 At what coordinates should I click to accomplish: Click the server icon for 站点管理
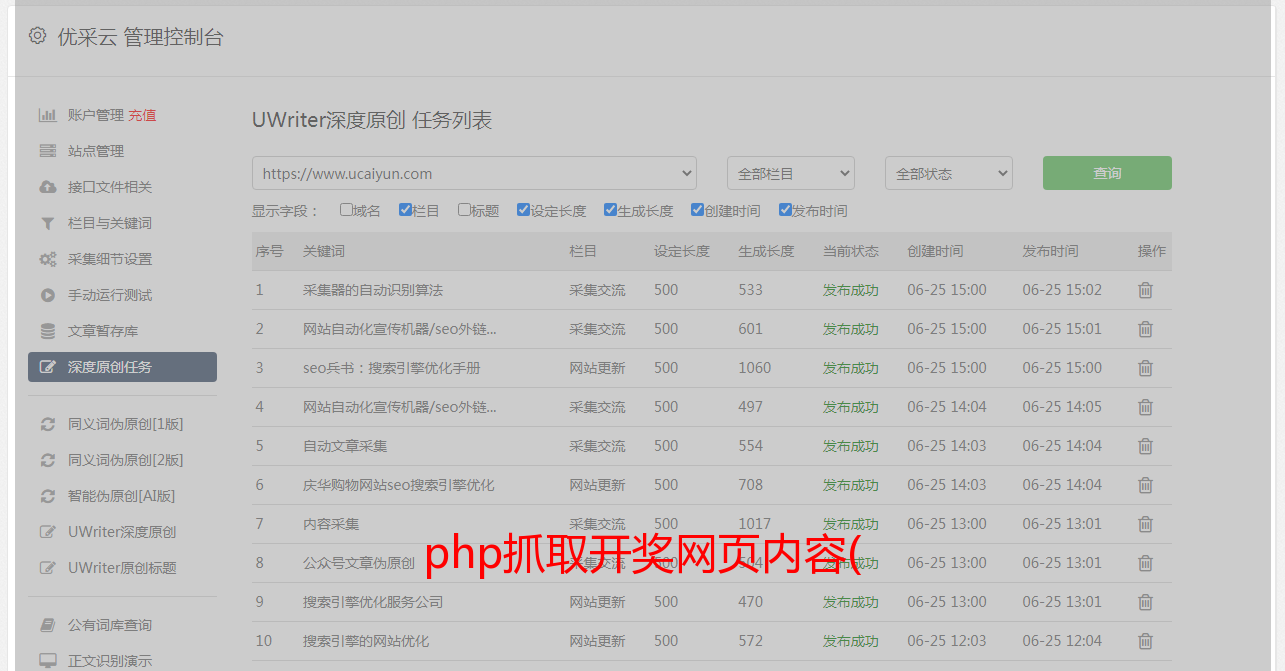(x=47, y=151)
